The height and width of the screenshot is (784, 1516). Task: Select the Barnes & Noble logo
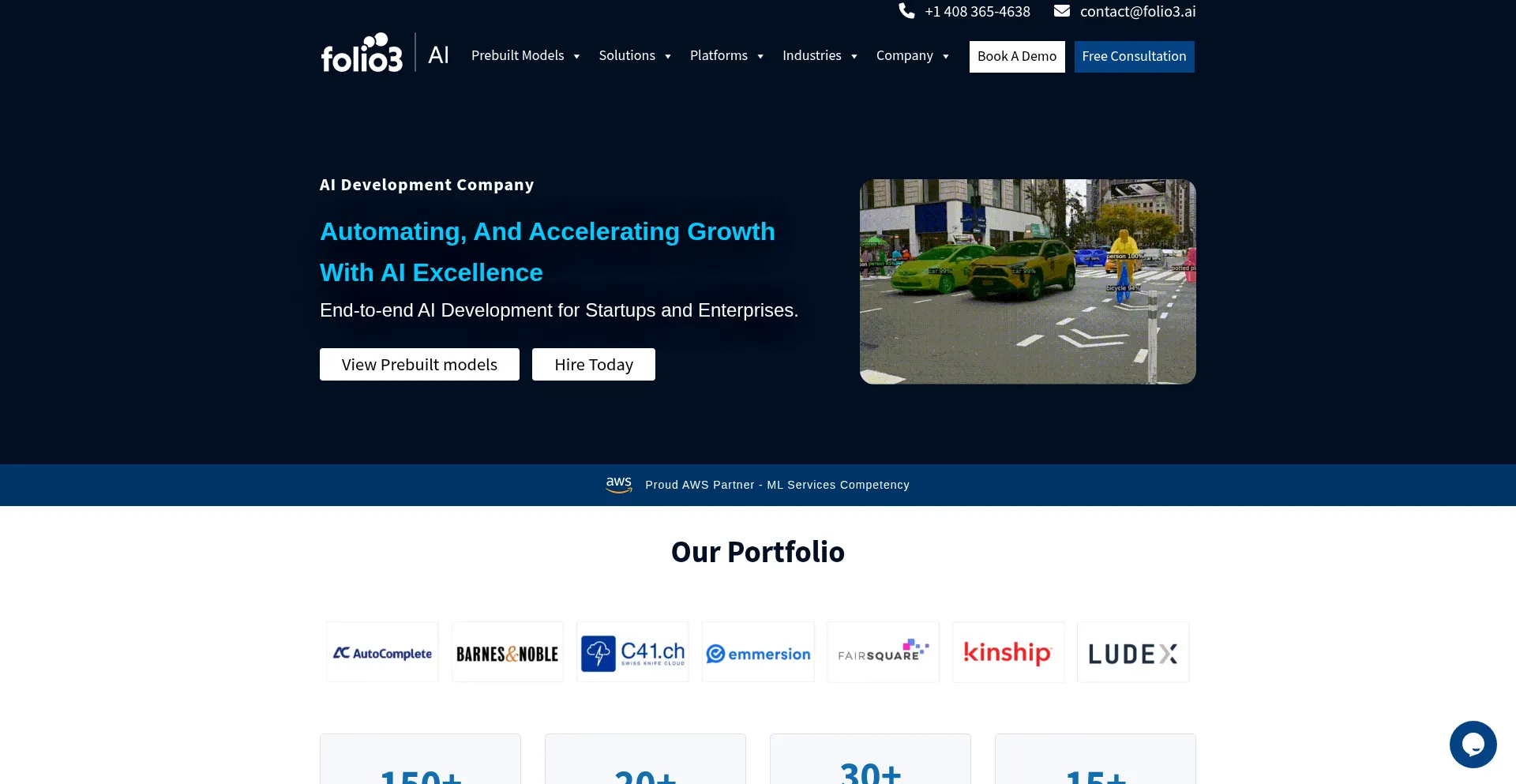(x=507, y=652)
